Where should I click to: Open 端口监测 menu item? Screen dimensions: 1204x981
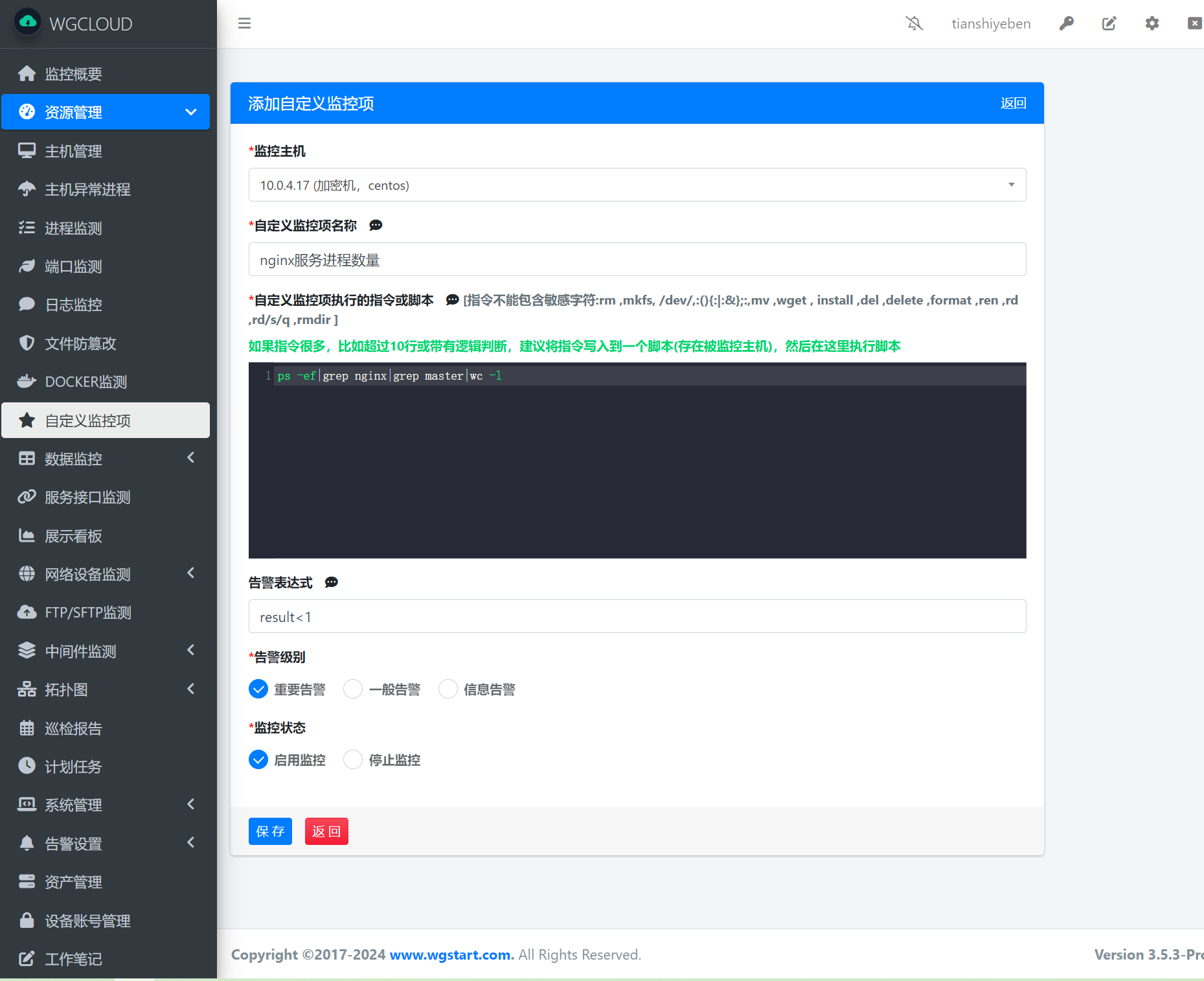106,266
